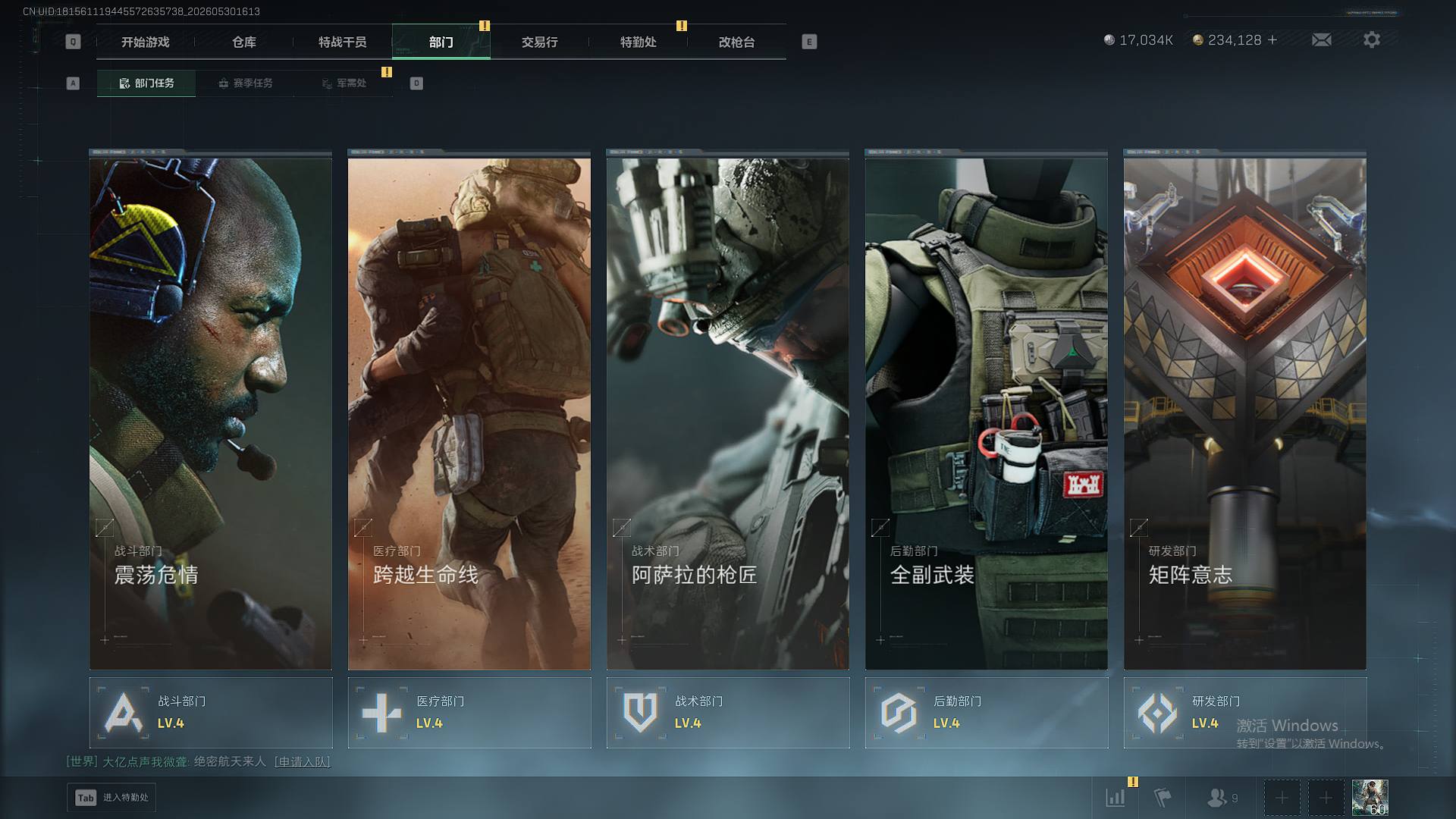Select the 部门任务 sub-tab
This screenshot has width=1456, height=819.
pyautogui.click(x=146, y=83)
